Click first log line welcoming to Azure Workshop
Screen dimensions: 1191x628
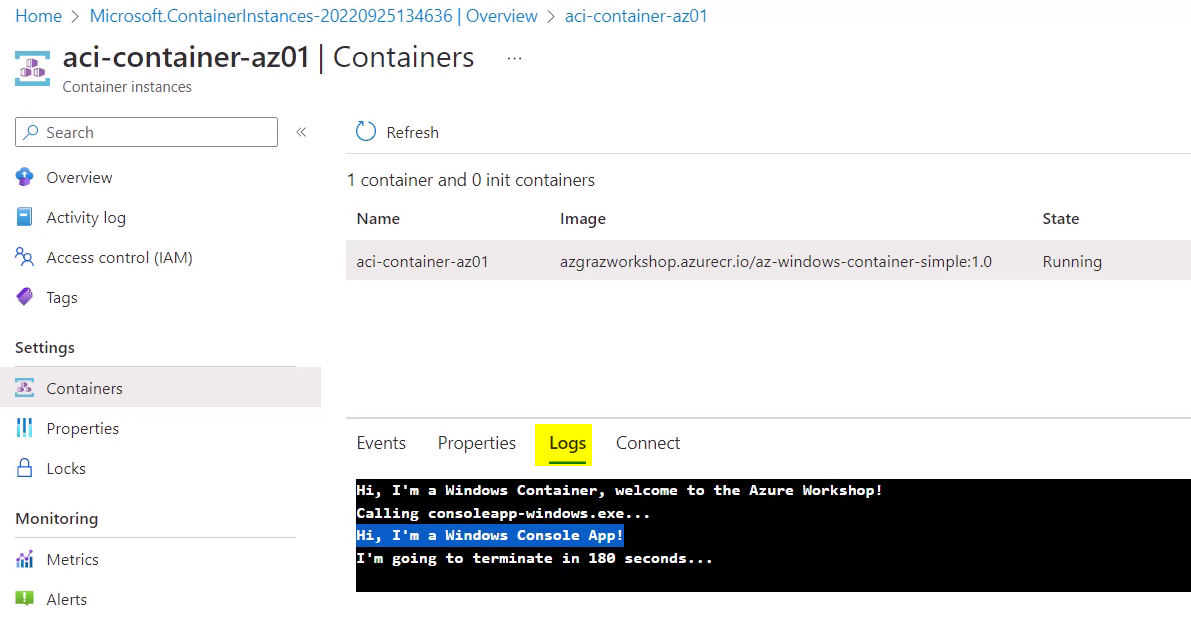click(619, 491)
